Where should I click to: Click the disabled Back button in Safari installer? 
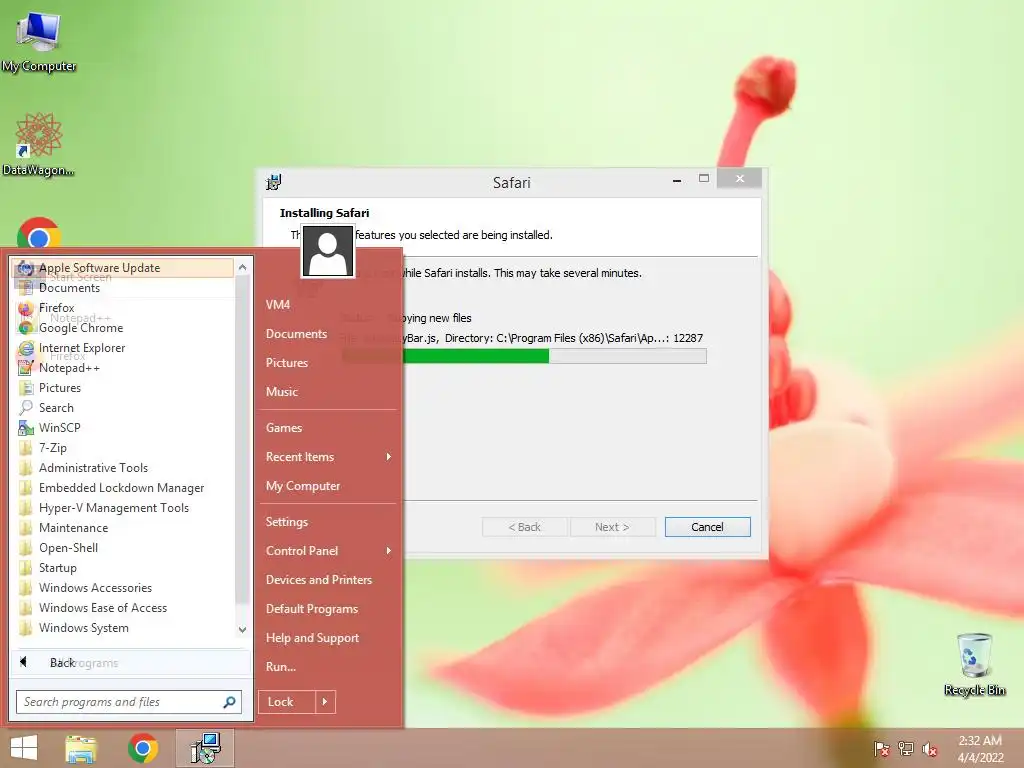524,527
